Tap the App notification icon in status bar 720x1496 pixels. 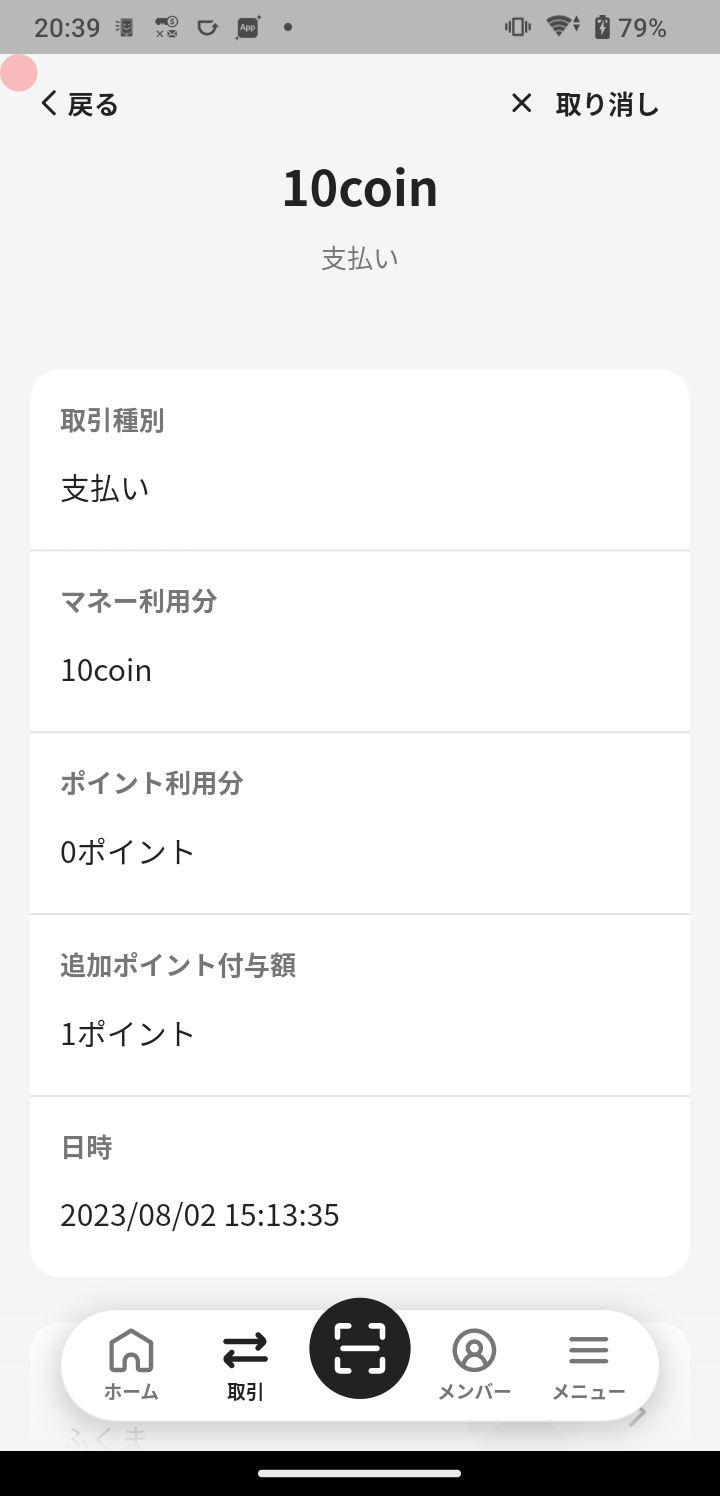(x=248, y=27)
